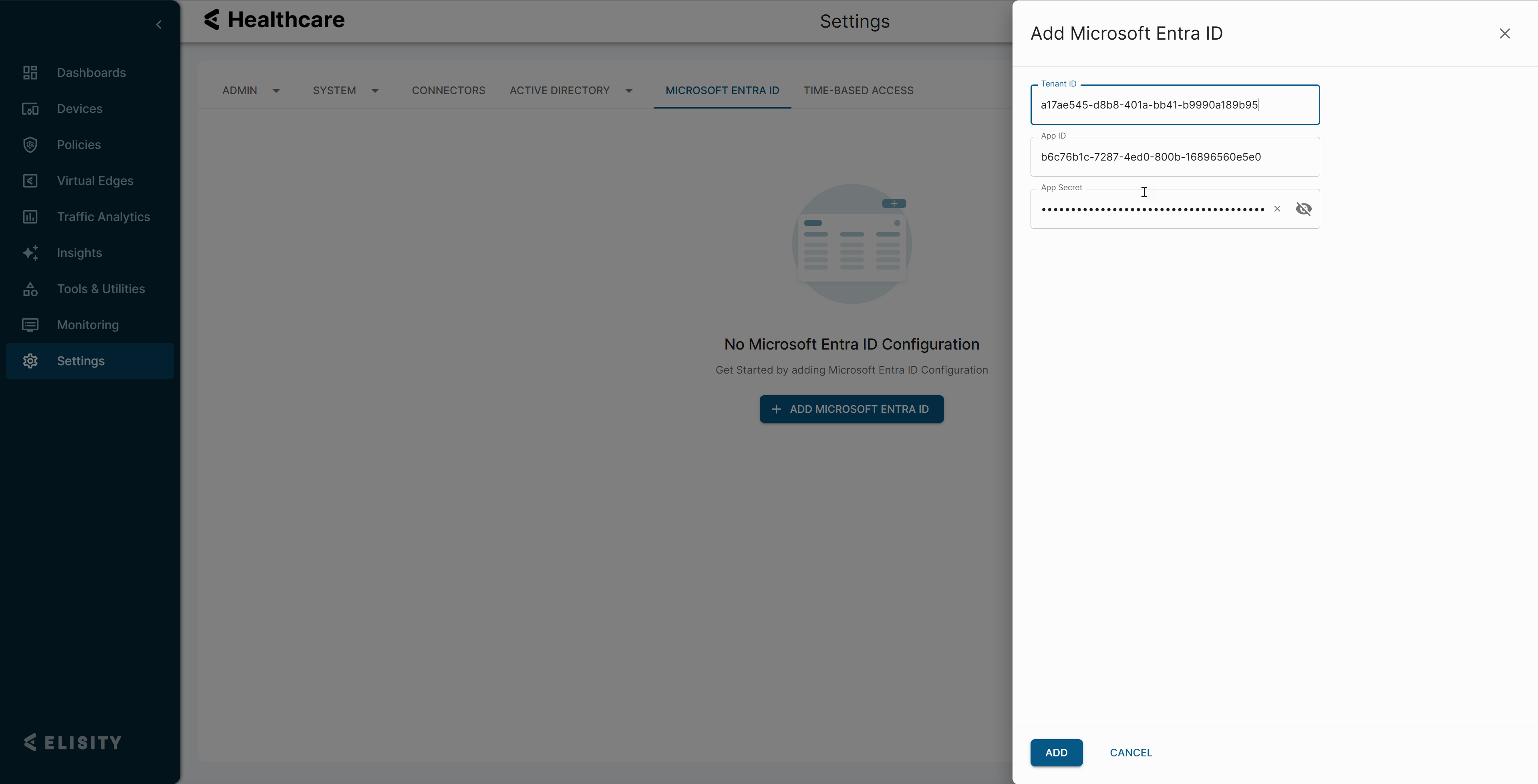Viewport: 1538px width, 784px height.
Task: Open the Traffic Analytics chart icon
Action: (30, 217)
